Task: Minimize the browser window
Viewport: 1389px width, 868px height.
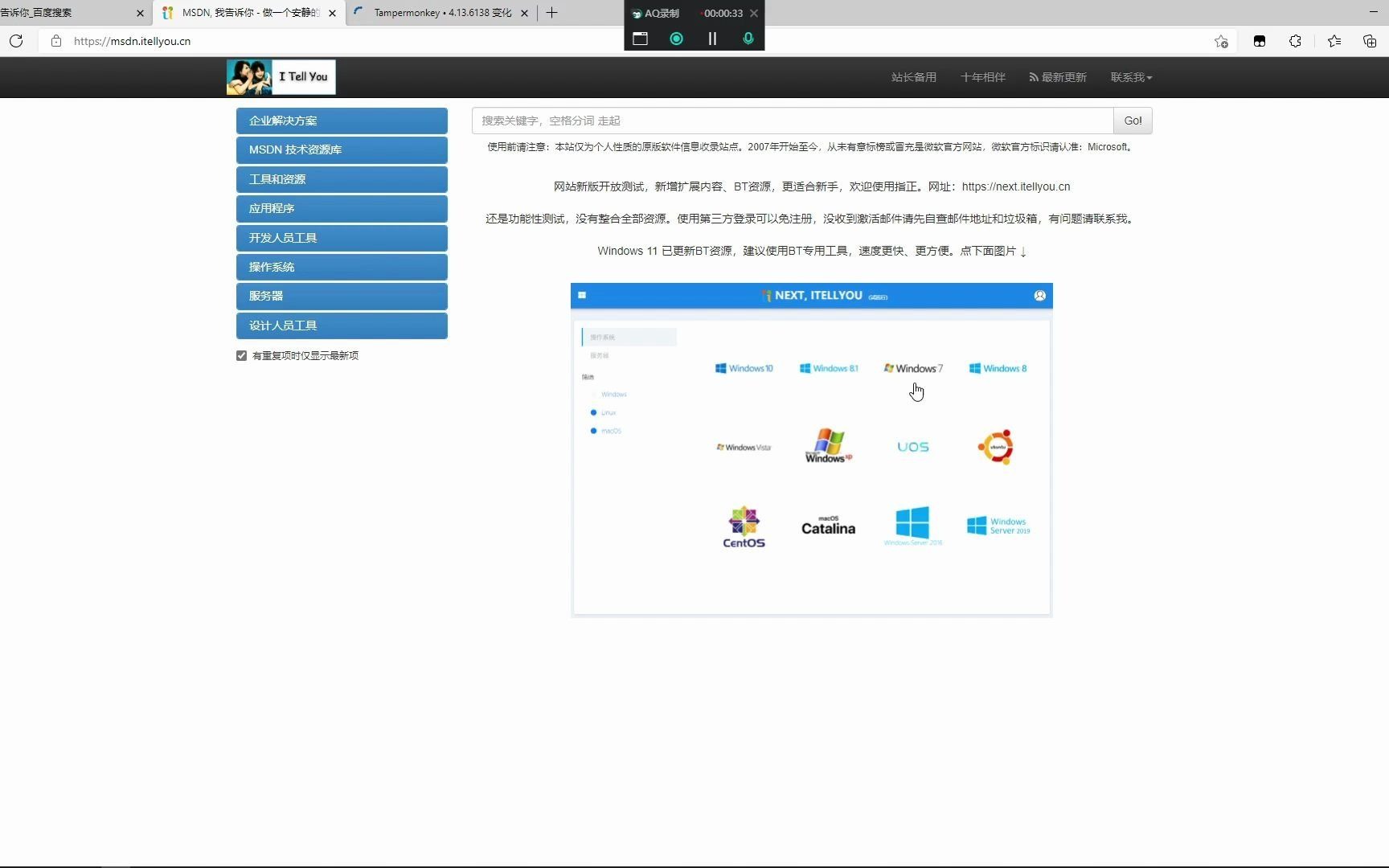Action: pyautogui.click(x=1373, y=12)
